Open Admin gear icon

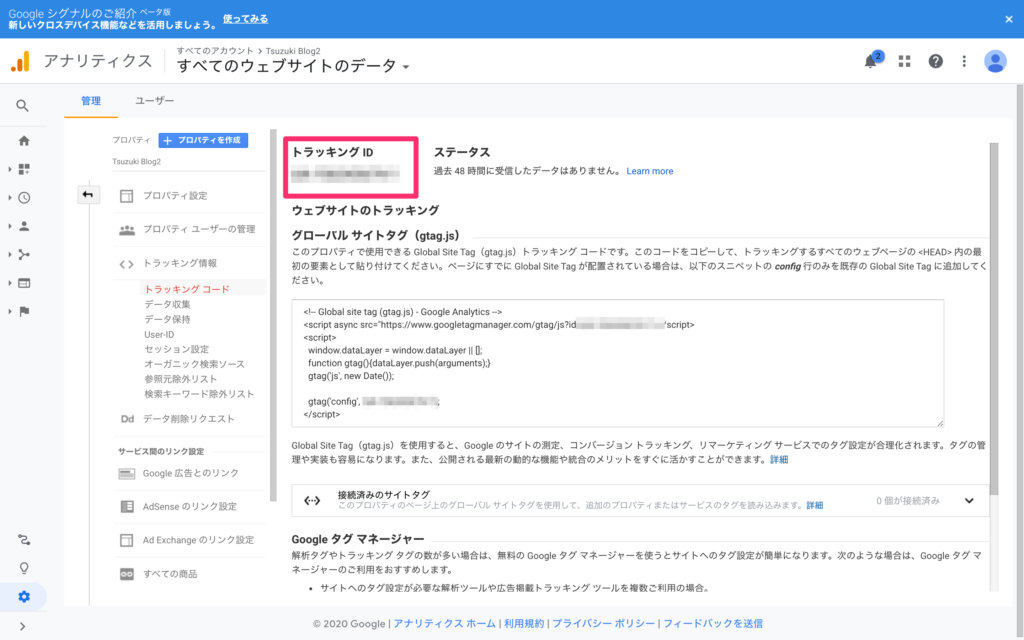pyautogui.click(x=24, y=597)
